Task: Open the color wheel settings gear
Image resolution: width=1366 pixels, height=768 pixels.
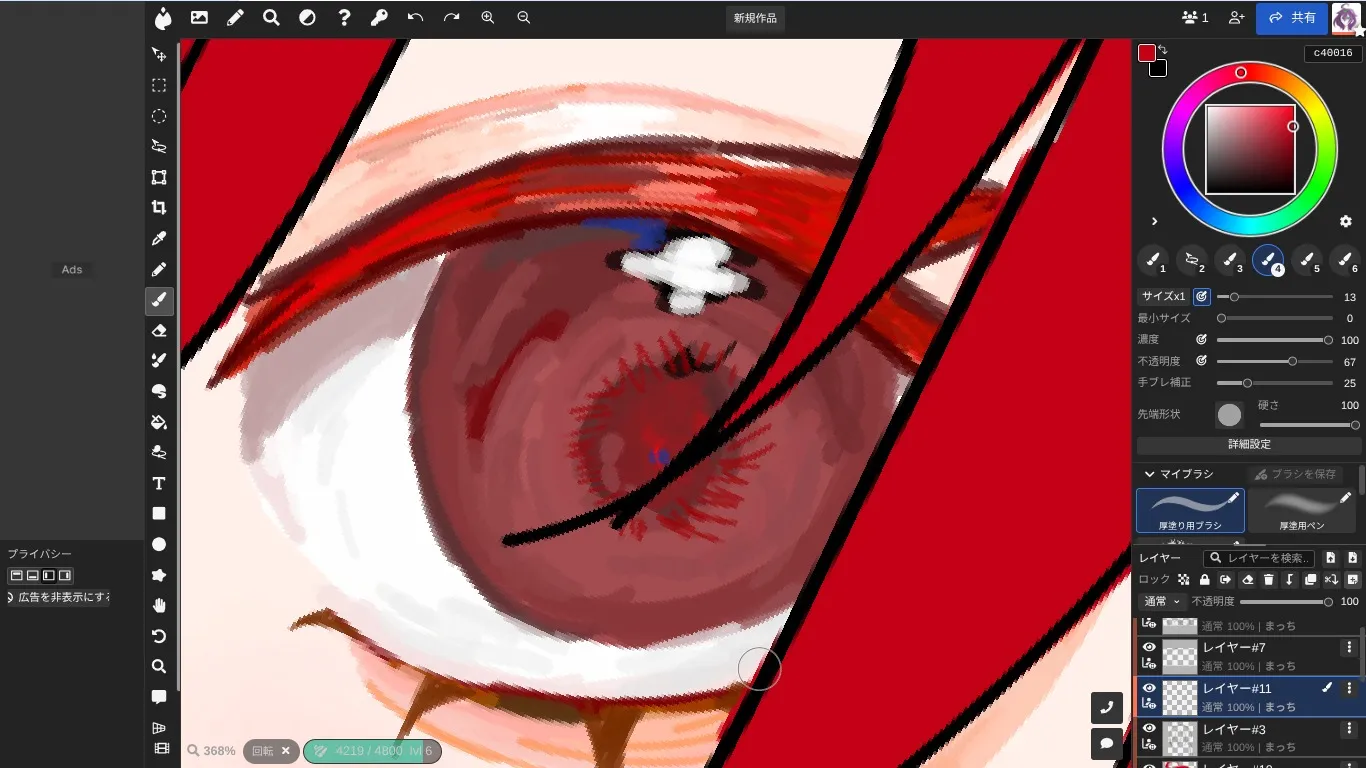Action: tap(1346, 221)
